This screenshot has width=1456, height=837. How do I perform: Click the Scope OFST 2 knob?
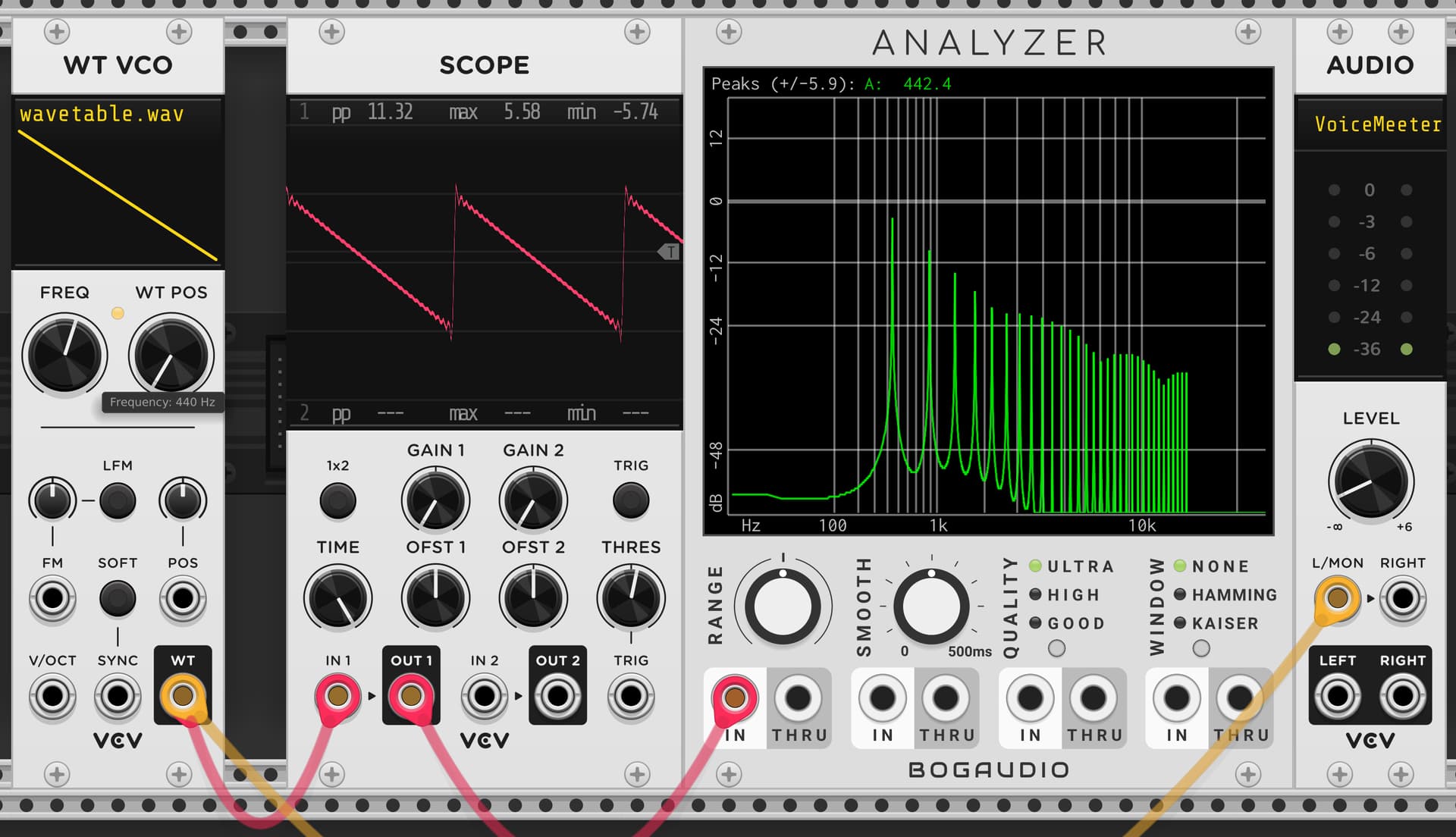533,598
